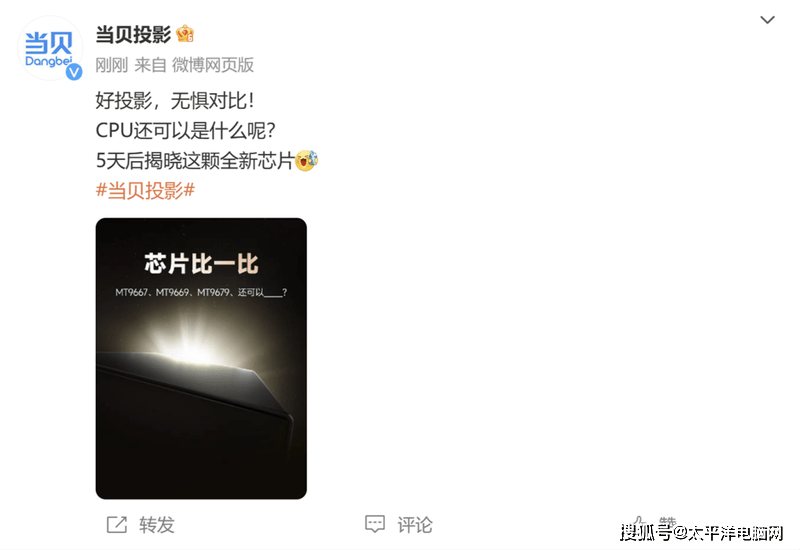The height and width of the screenshot is (550, 800).
Task: Click the 转发 repost share icon
Action: tap(117, 524)
